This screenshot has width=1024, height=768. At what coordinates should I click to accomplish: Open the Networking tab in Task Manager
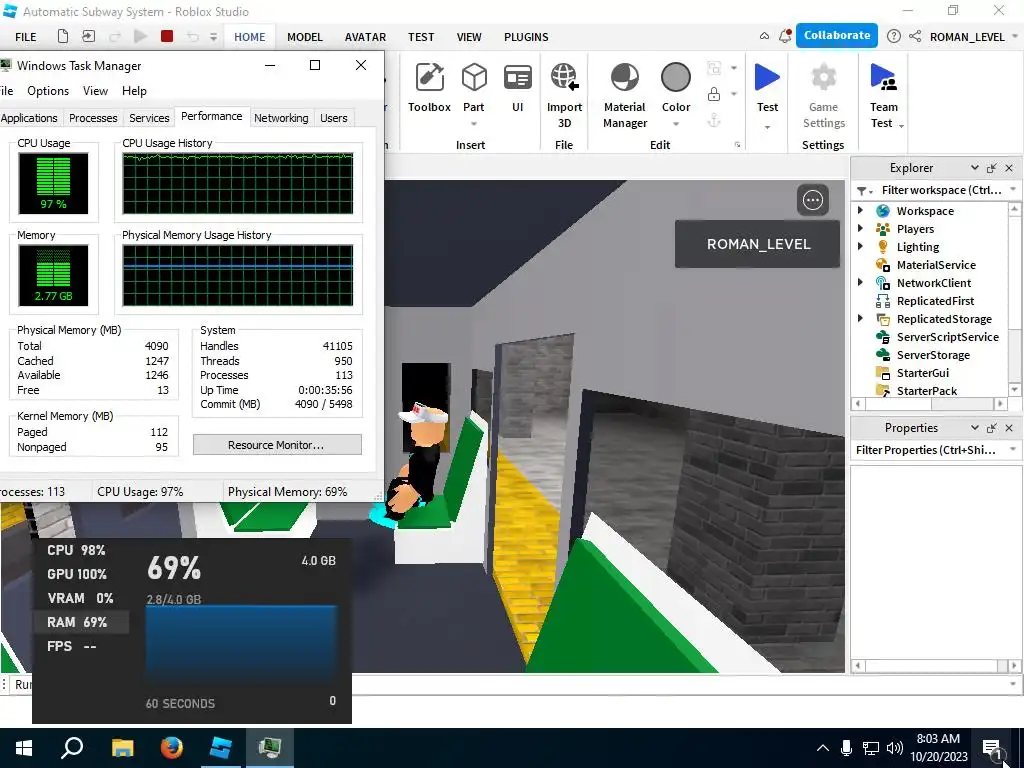click(x=281, y=118)
